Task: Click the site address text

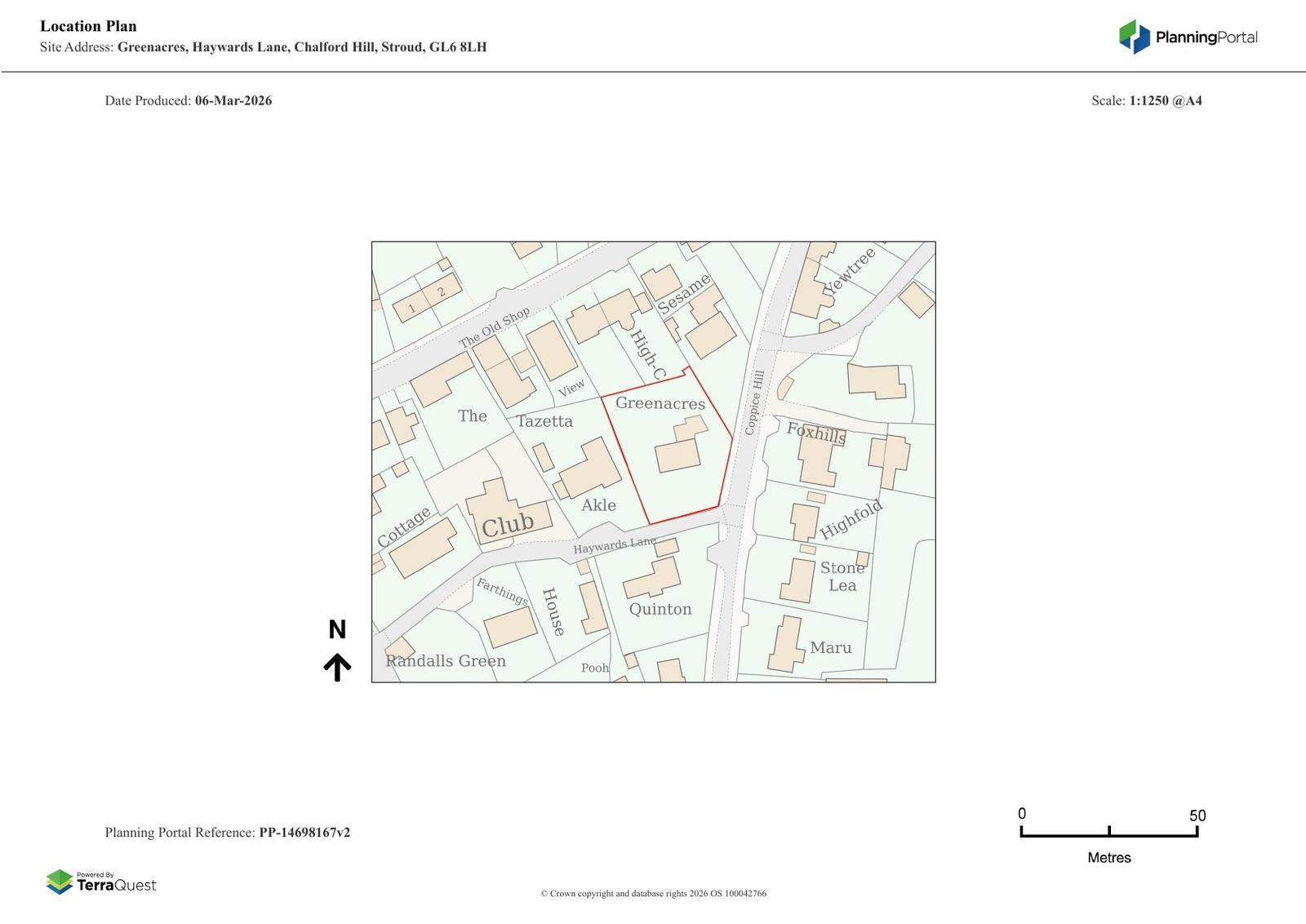Action: (x=301, y=47)
